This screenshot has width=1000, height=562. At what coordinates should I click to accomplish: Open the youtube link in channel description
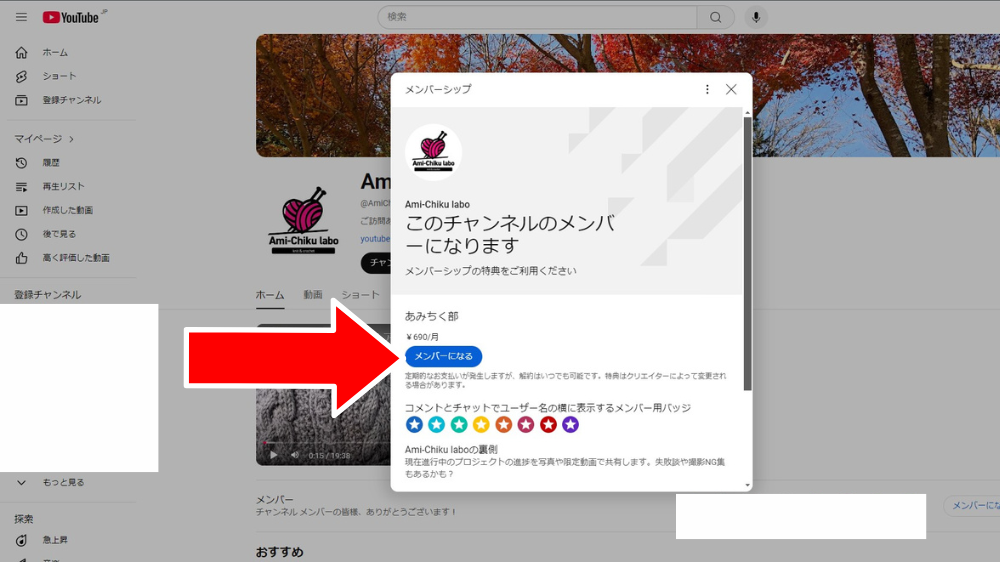[x=375, y=239]
